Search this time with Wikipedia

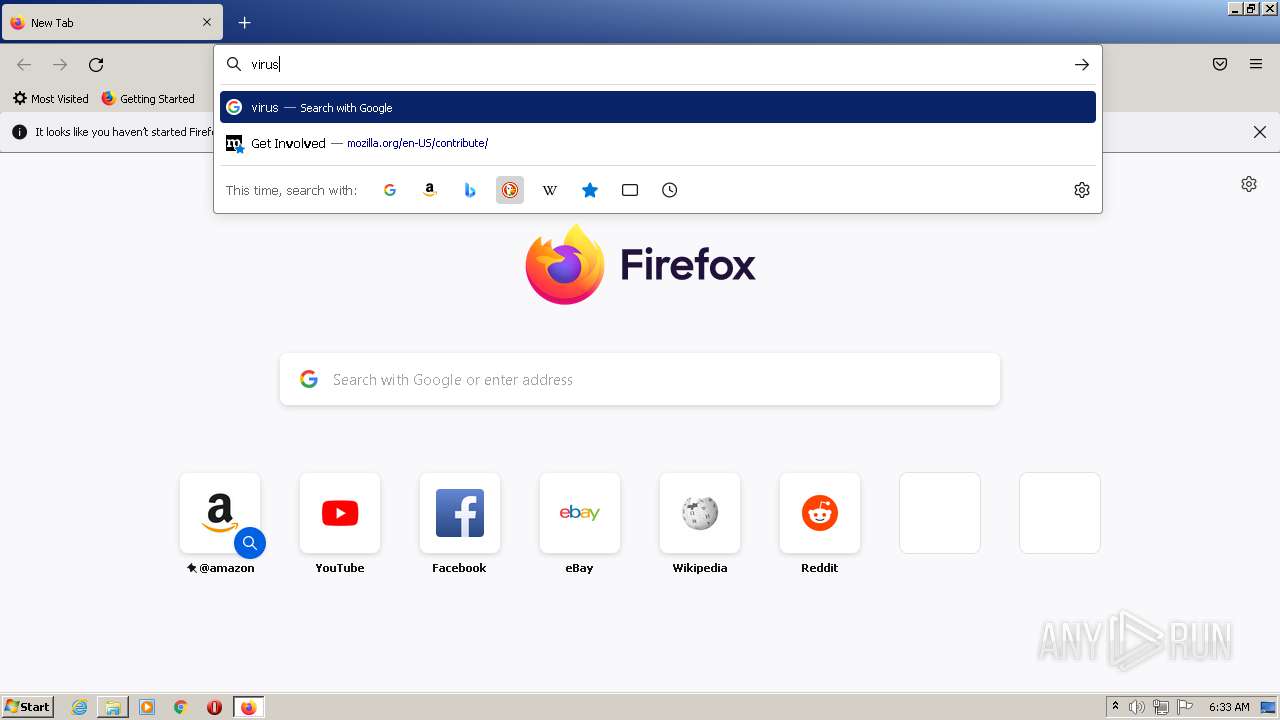(x=550, y=190)
